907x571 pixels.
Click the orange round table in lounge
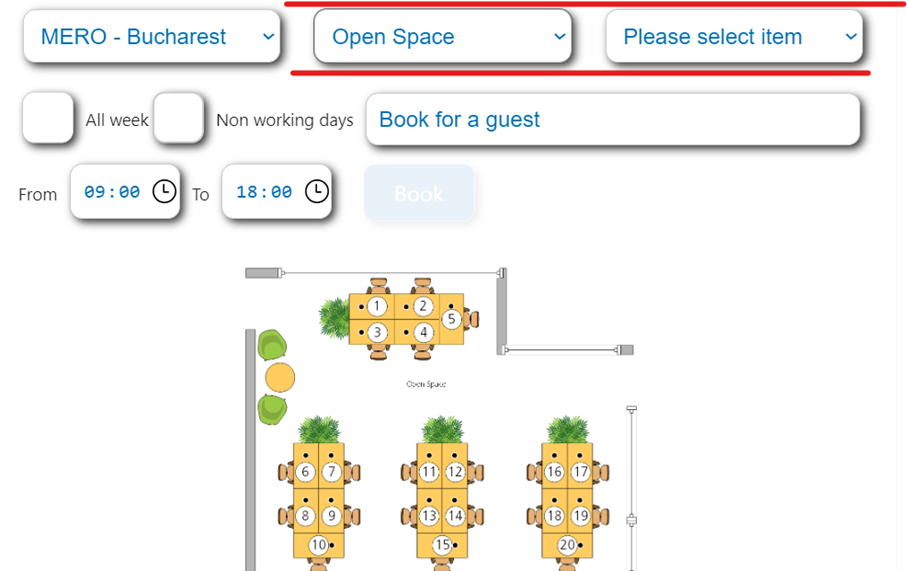[281, 378]
